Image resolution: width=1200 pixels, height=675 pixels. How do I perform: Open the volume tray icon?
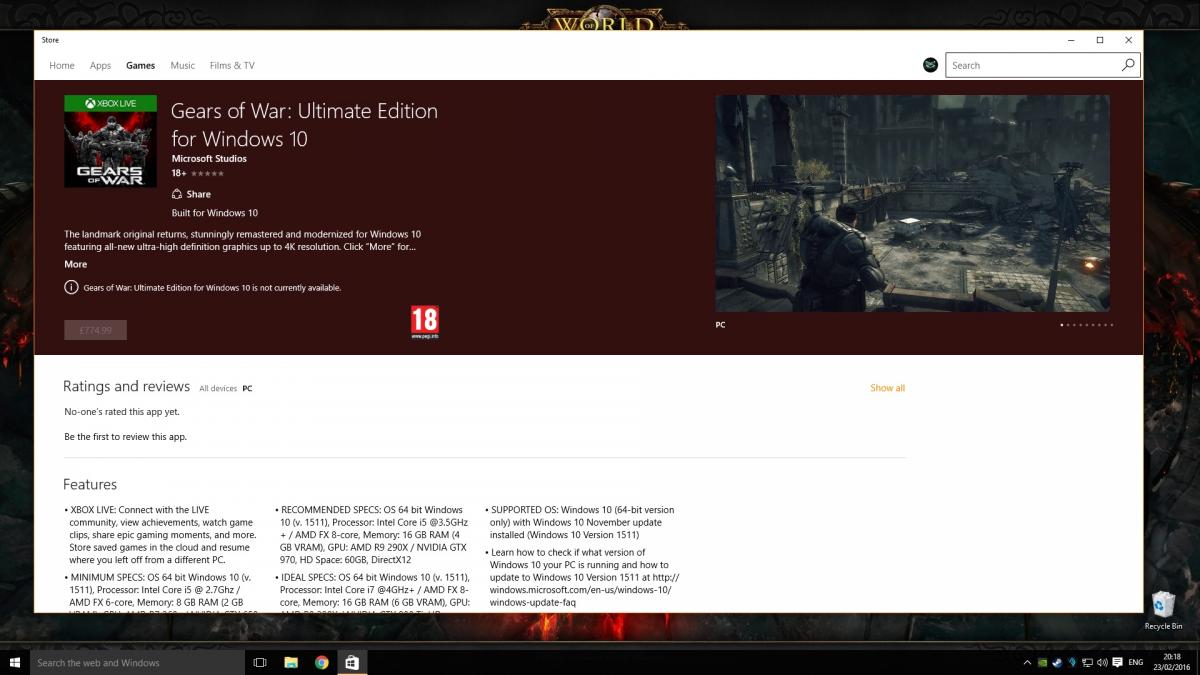[1101, 662]
